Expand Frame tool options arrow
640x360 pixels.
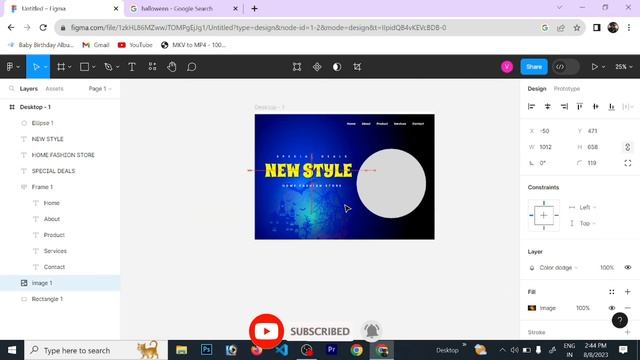click(x=70, y=67)
